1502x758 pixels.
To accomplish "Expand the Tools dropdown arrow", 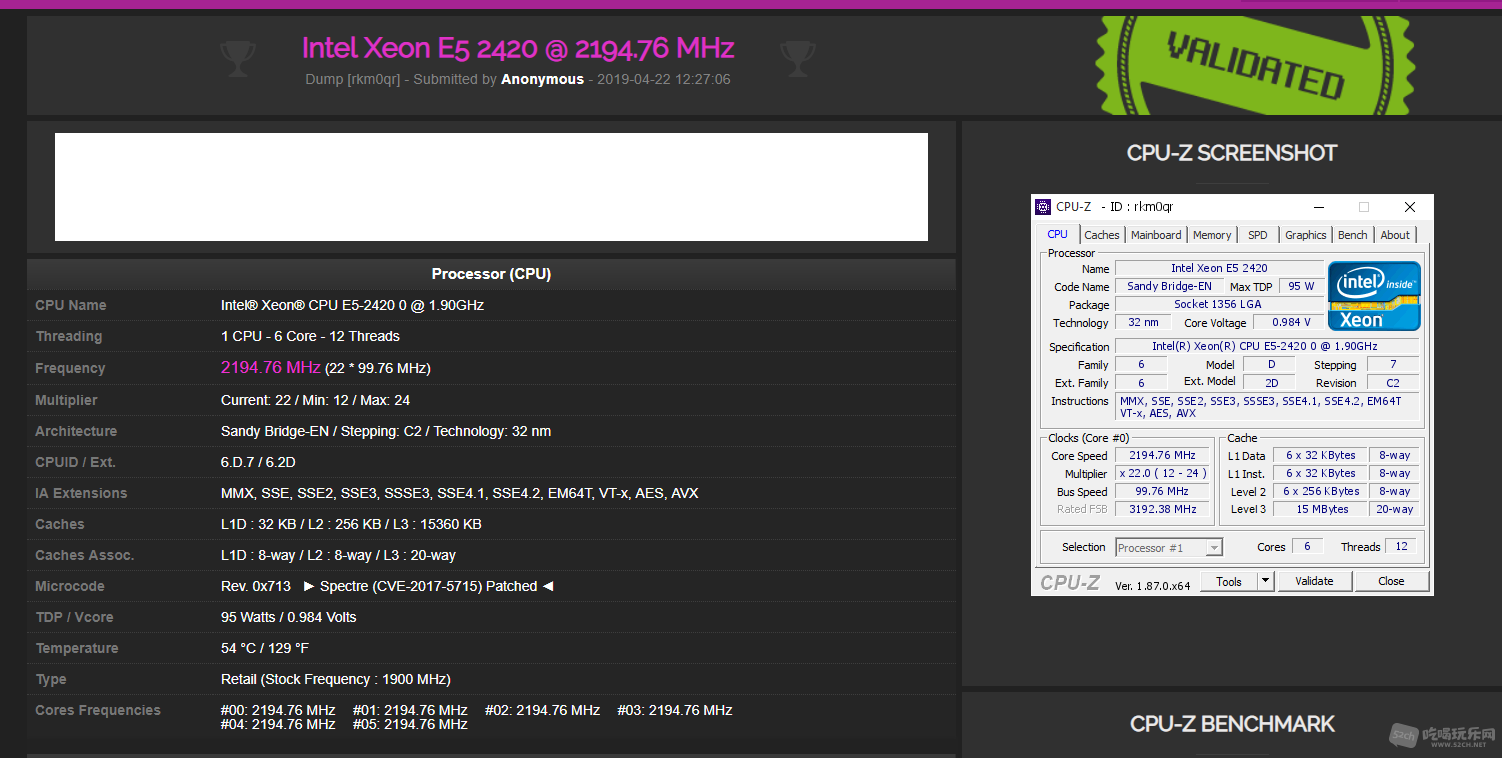I will coord(1265,581).
